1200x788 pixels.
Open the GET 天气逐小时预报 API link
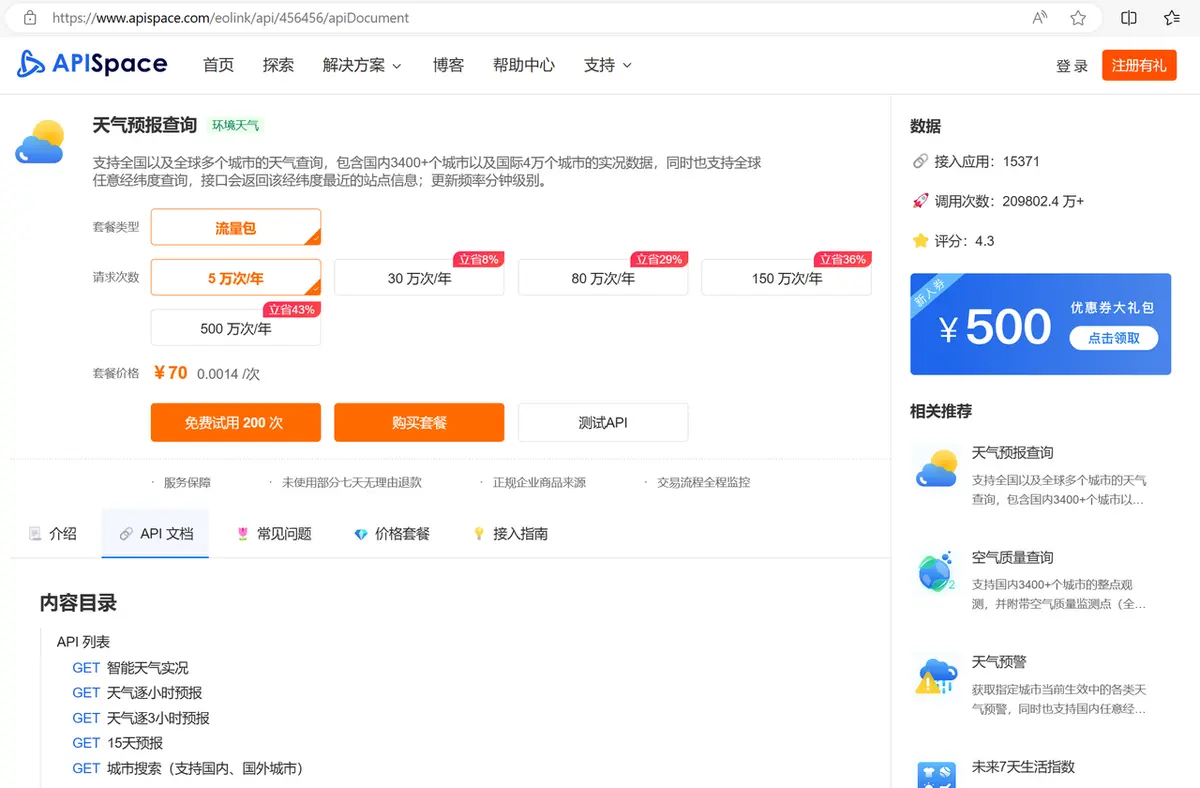click(x=137, y=693)
